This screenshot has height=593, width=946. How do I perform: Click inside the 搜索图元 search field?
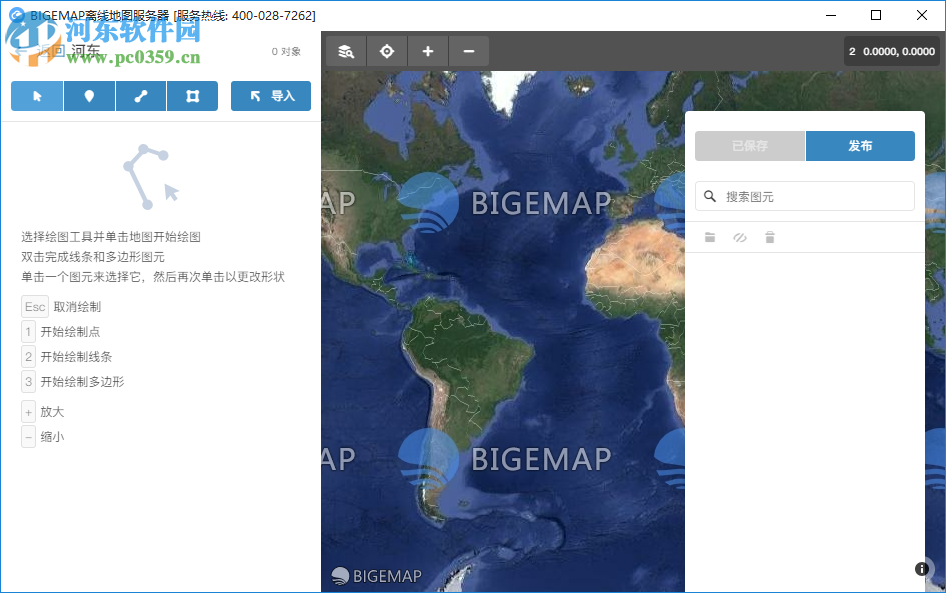point(804,195)
